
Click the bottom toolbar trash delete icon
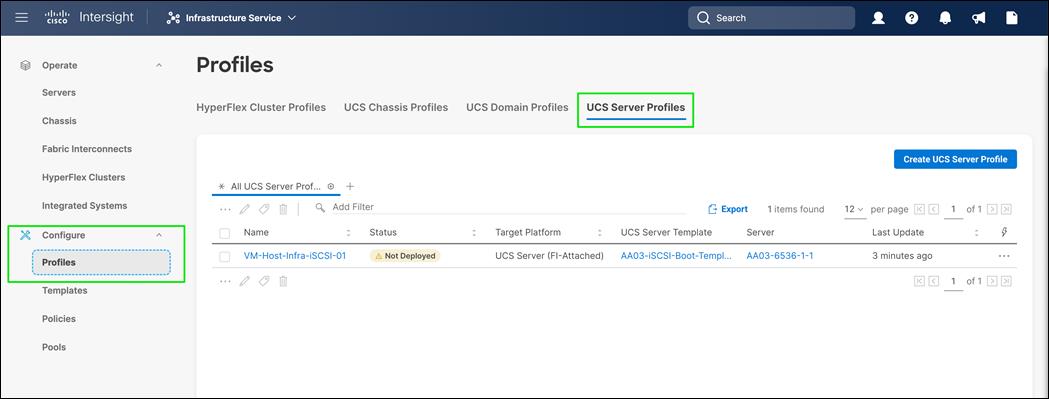point(284,281)
